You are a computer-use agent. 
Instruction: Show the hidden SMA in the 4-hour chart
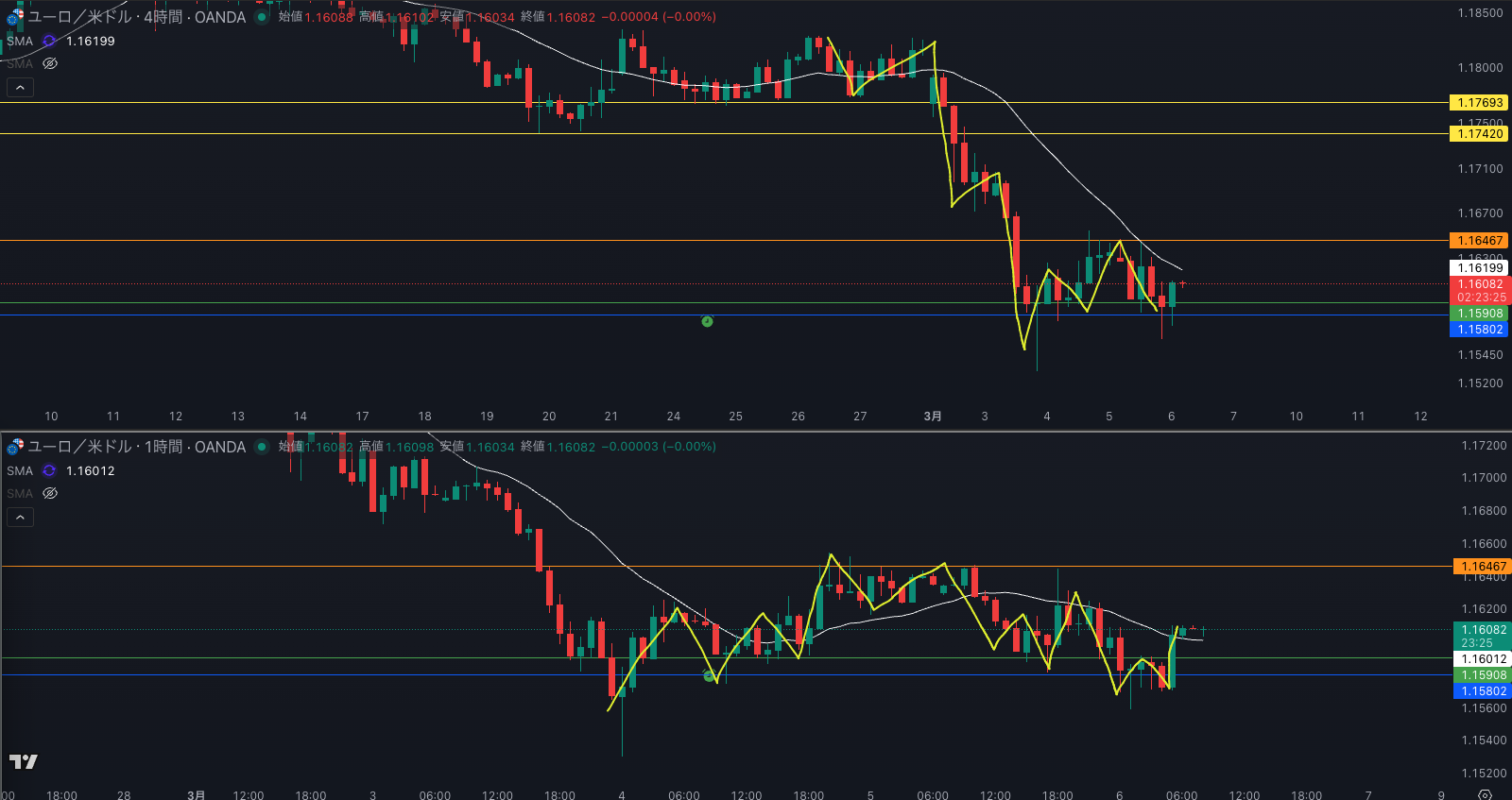tap(50, 63)
